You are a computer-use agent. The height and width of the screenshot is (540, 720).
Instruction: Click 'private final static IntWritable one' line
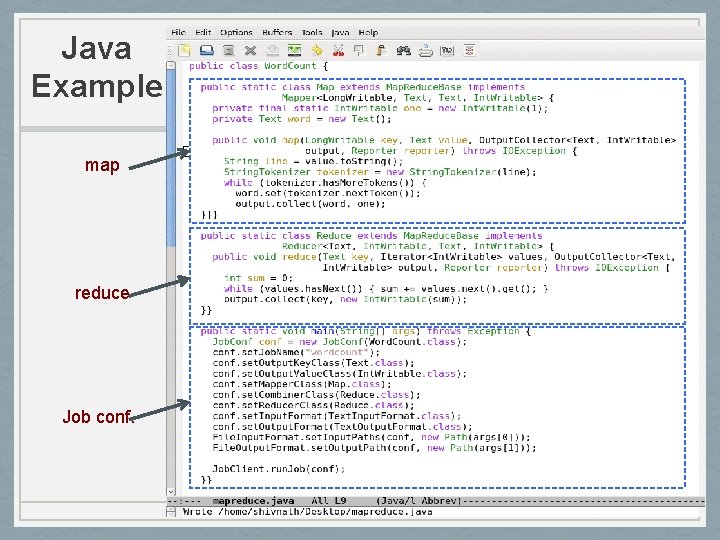(x=380, y=108)
